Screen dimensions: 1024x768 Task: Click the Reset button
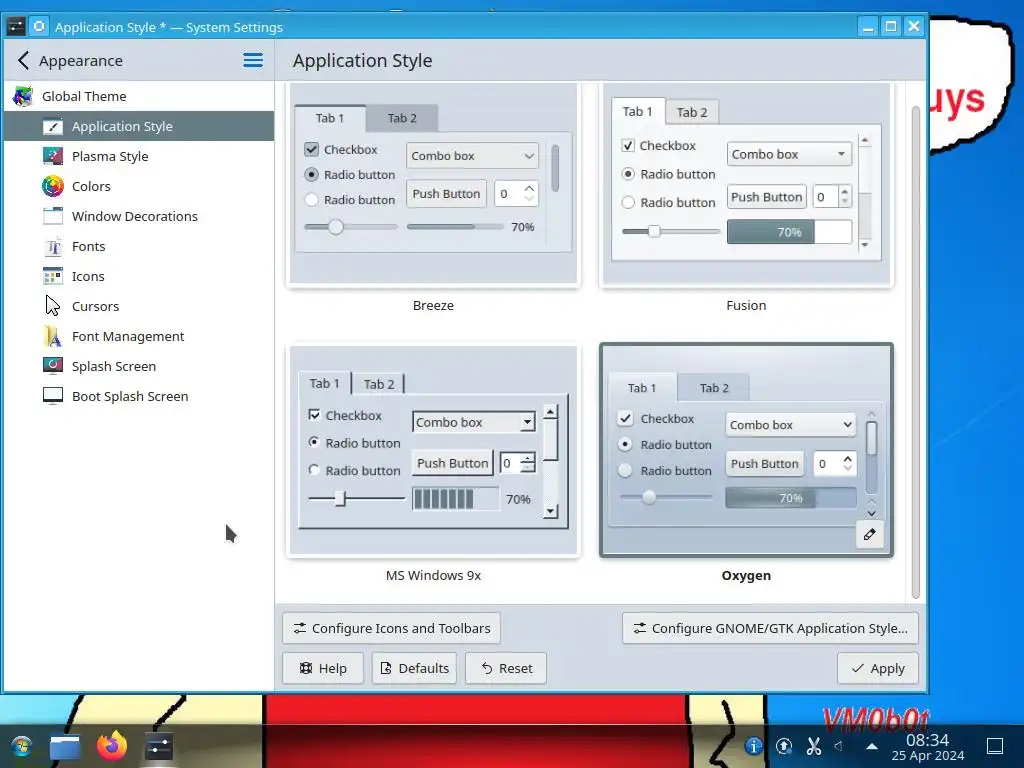505,668
